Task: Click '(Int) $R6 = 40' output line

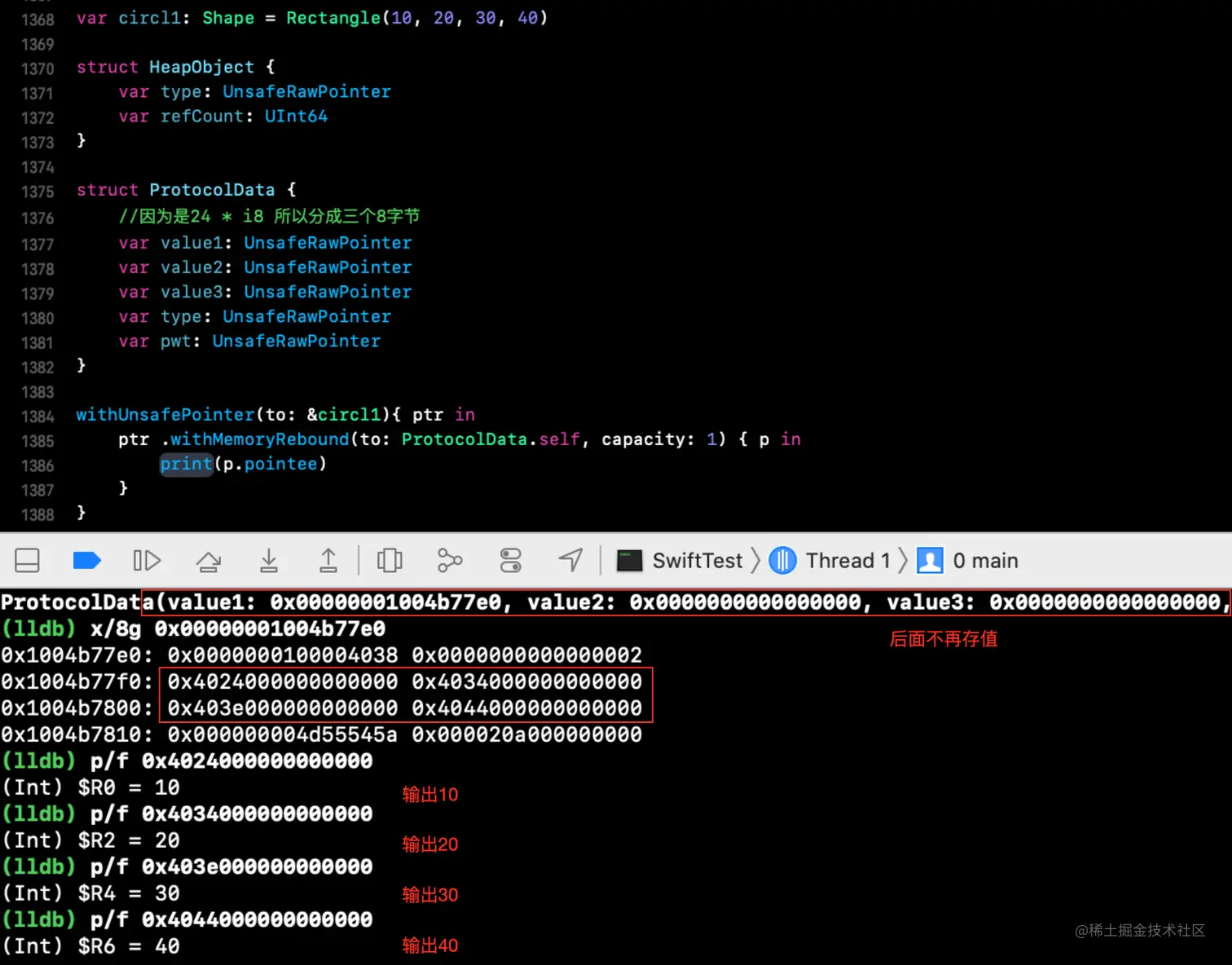Action: 90,946
